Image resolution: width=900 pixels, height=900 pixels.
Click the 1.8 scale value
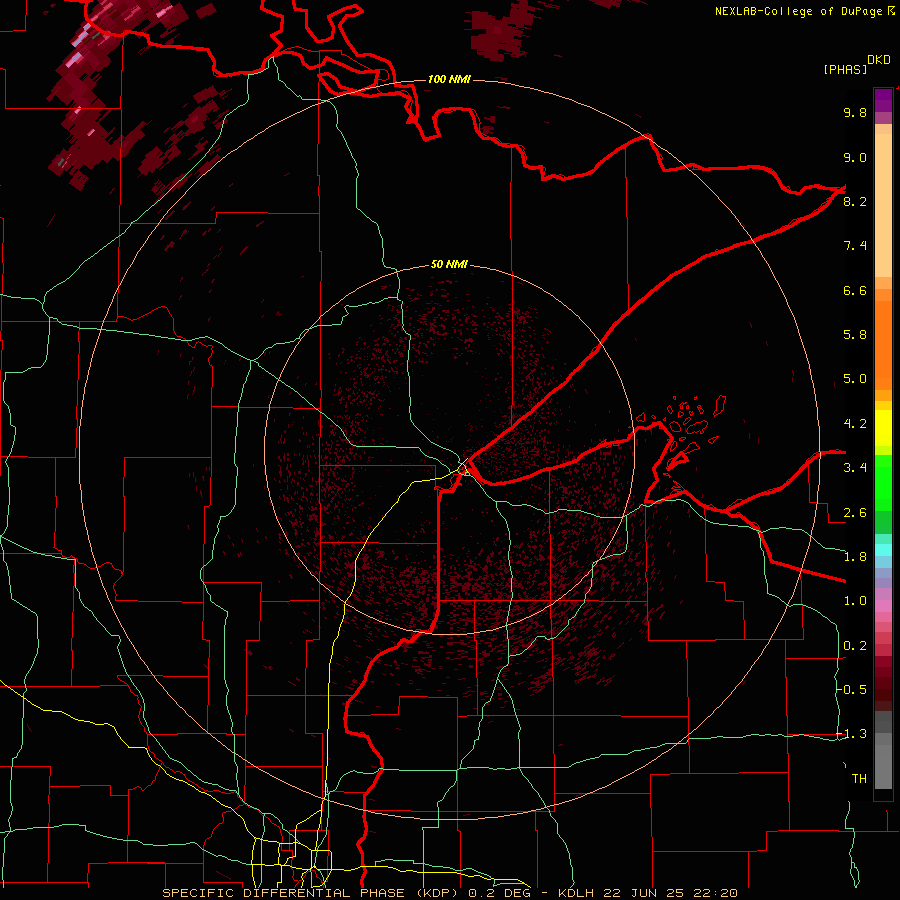click(855, 557)
